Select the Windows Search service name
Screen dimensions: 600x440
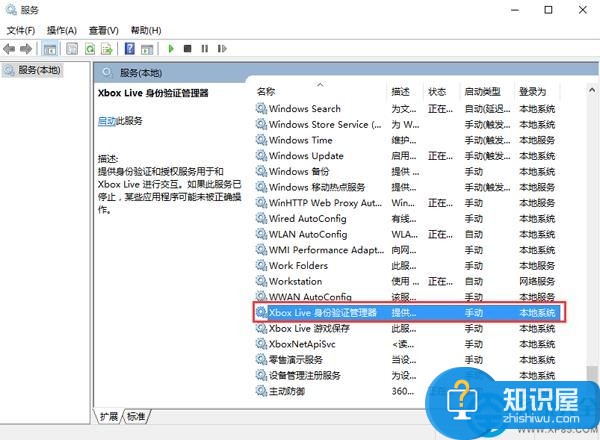tap(305, 109)
